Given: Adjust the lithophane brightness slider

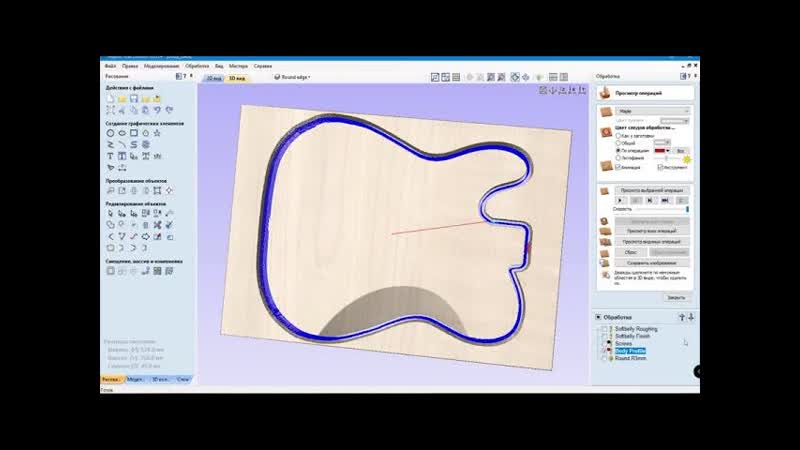Looking at the screenshot, I should point(666,159).
